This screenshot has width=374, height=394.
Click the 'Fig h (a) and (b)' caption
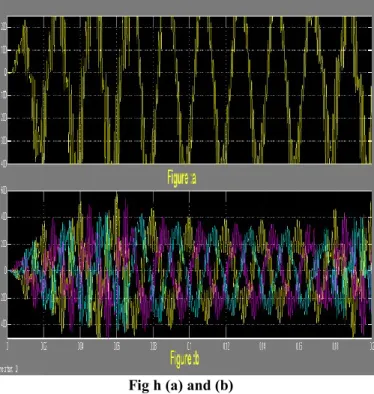point(181,385)
